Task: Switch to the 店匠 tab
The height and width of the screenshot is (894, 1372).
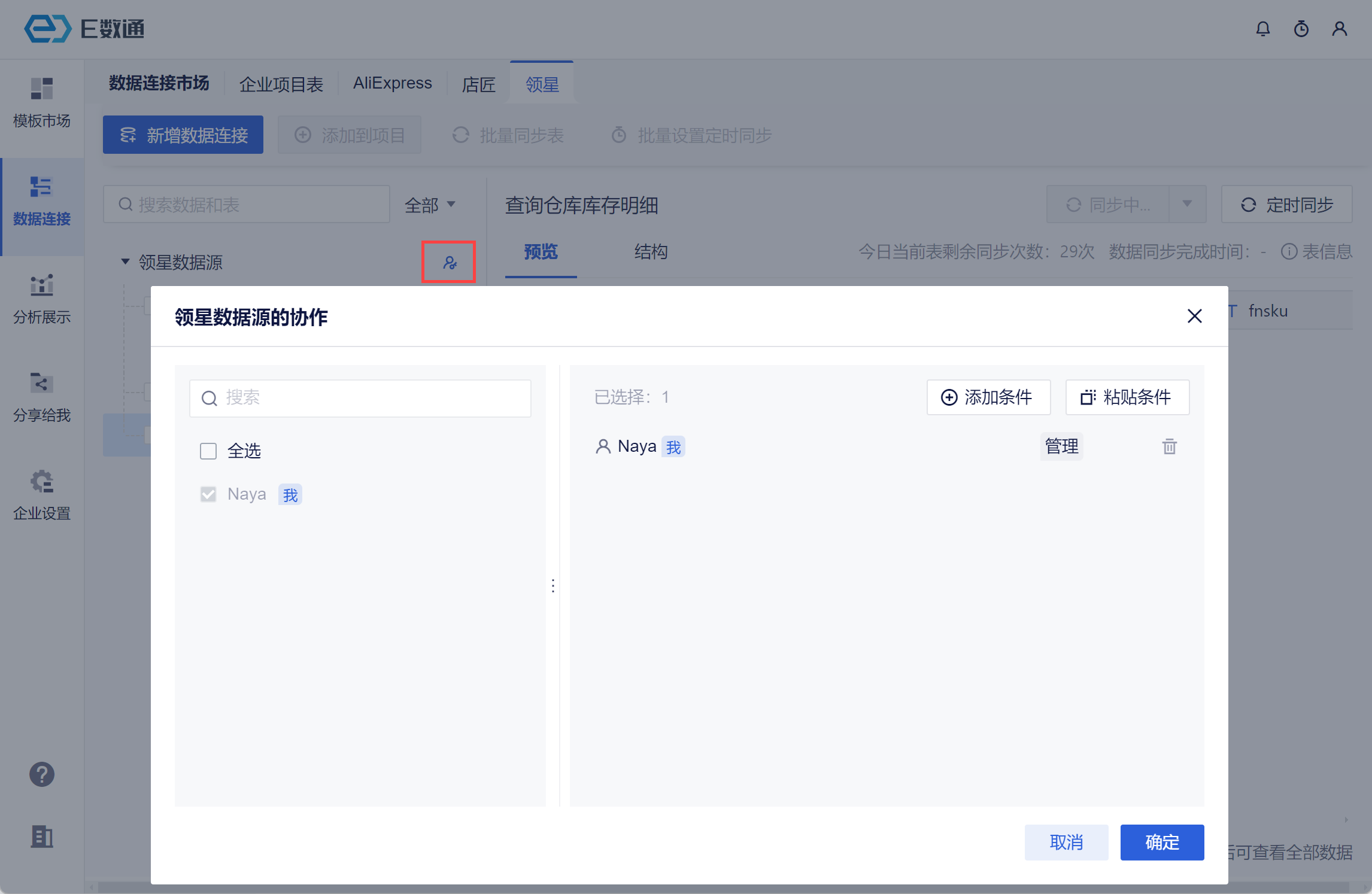Action: click(x=478, y=84)
